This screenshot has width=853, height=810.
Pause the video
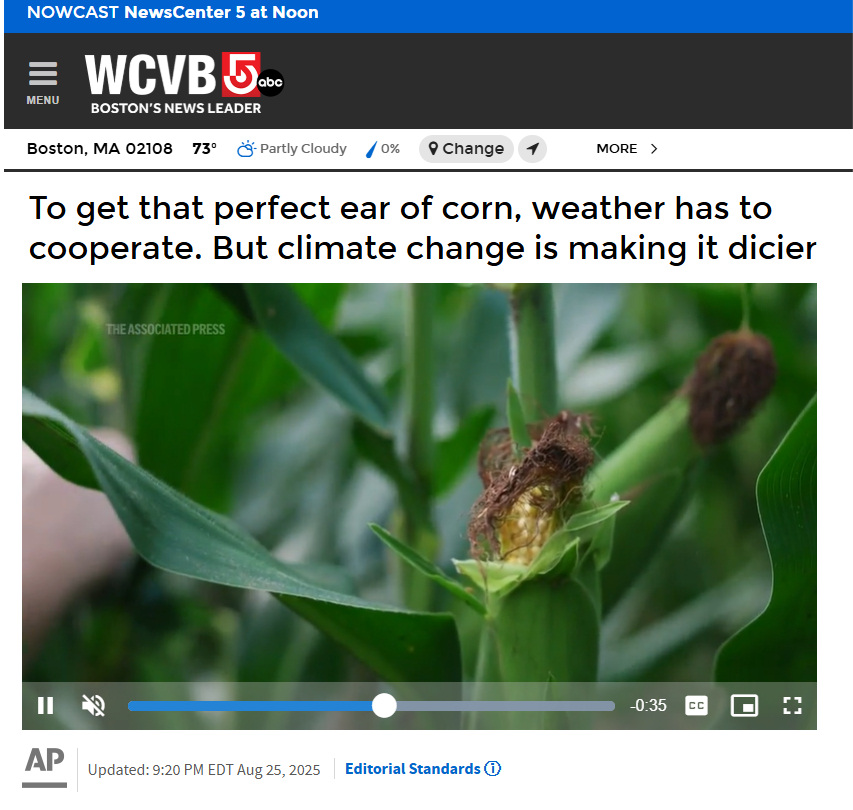click(x=46, y=706)
